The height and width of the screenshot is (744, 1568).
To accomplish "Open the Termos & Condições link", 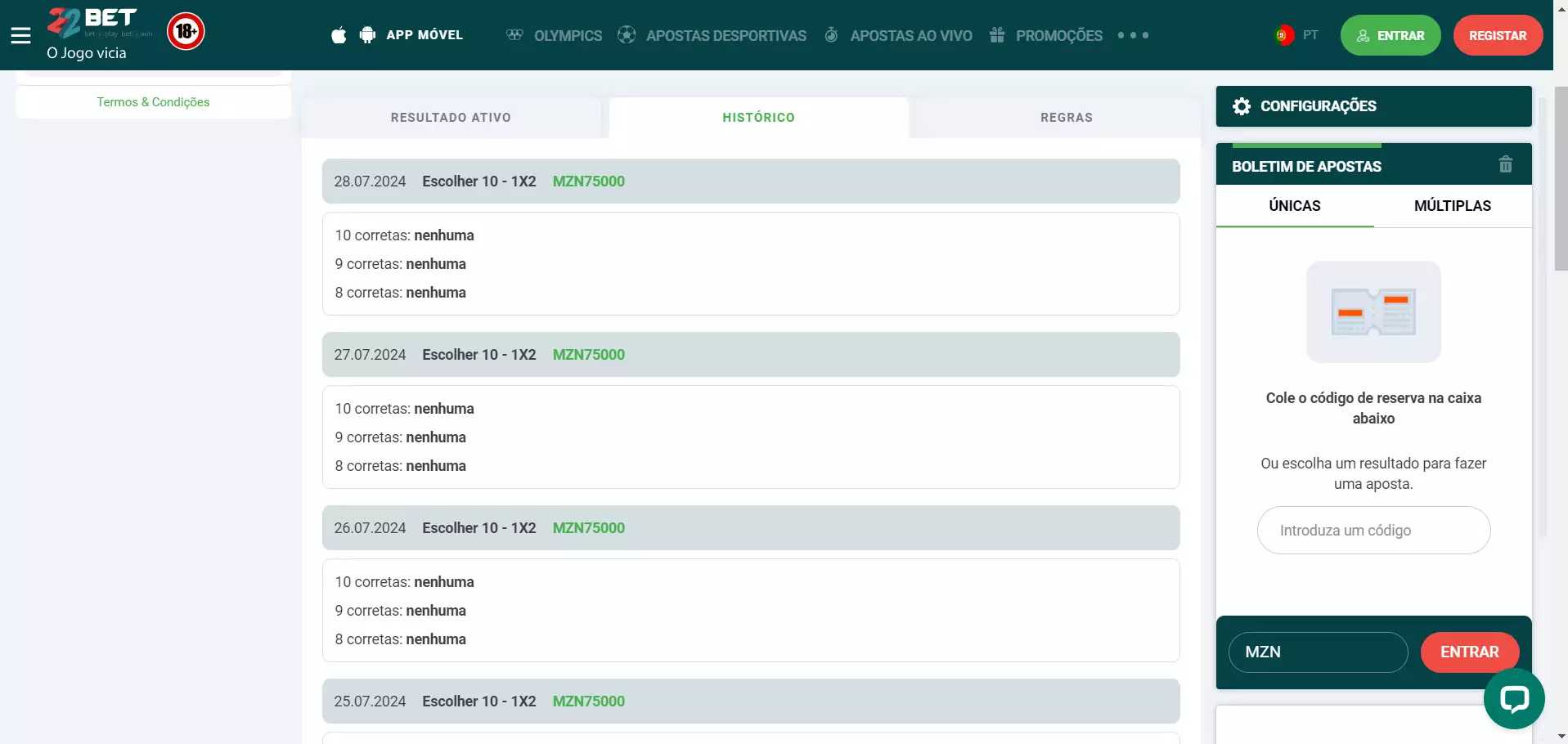I will [153, 102].
